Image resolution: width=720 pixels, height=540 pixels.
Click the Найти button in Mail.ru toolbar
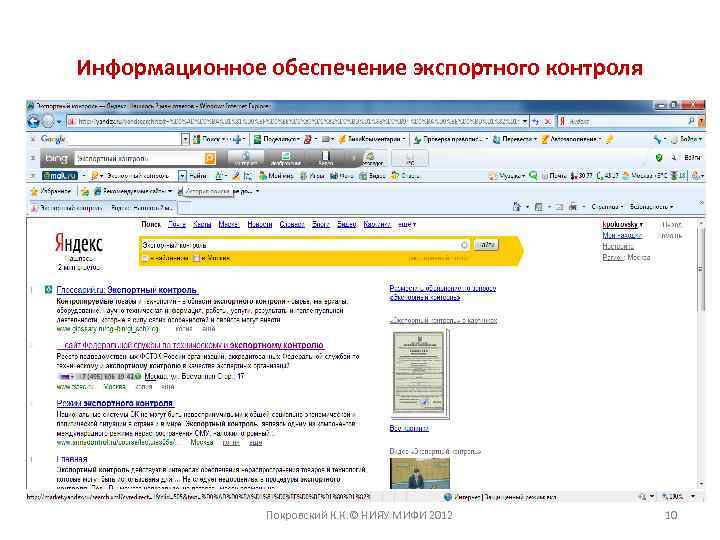[x=197, y=176]
